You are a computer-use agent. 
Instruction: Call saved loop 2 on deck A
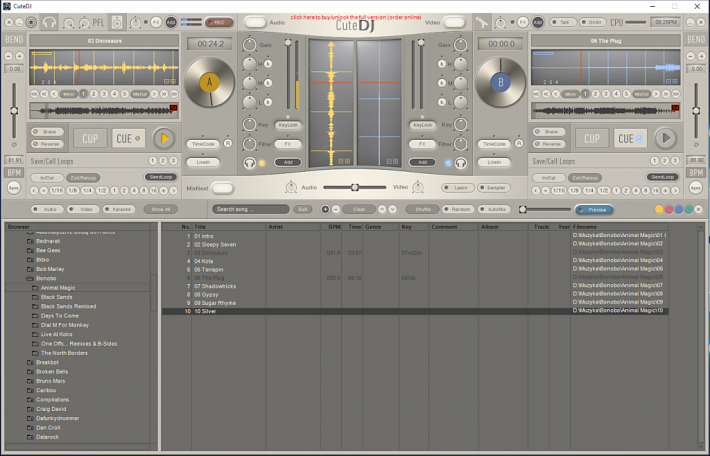(163, 161)
